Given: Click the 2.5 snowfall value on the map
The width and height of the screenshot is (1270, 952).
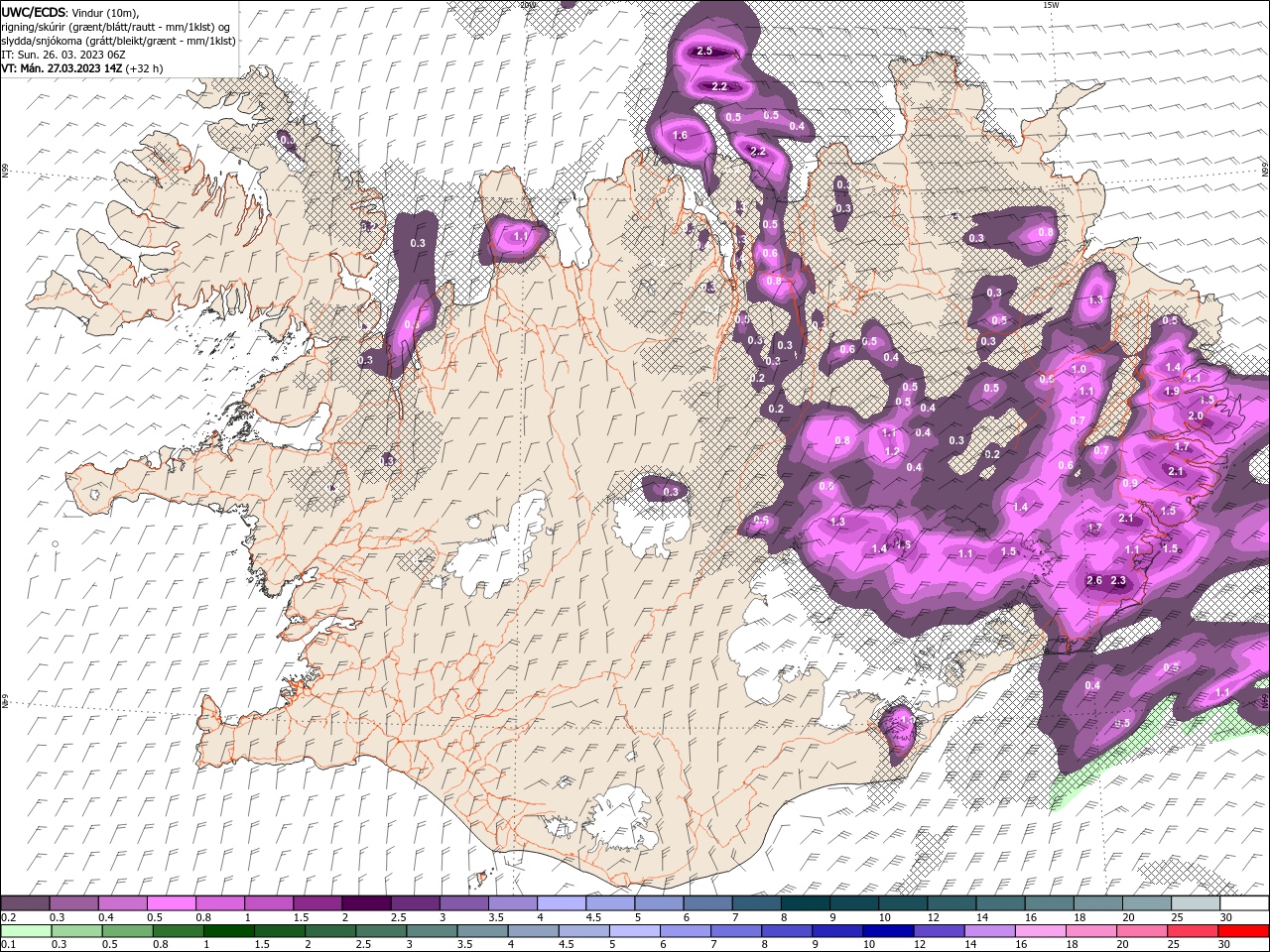Looking at the screenshot, I should [705, 51].
